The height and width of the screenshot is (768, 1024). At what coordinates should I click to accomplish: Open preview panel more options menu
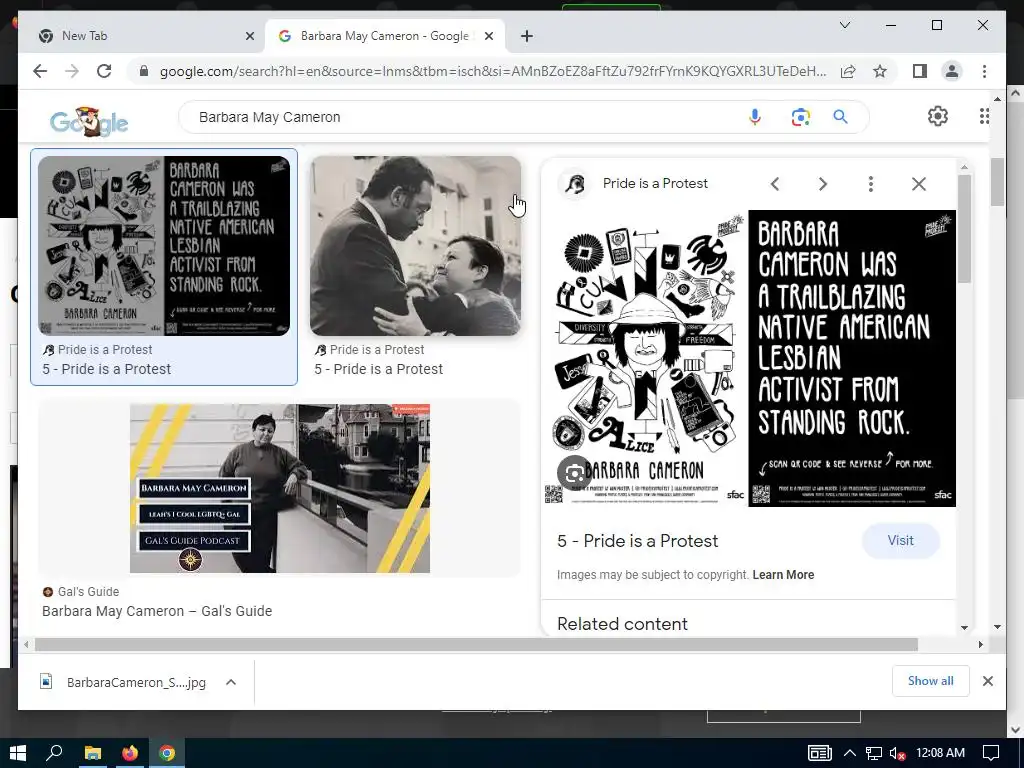click(871, 184)
